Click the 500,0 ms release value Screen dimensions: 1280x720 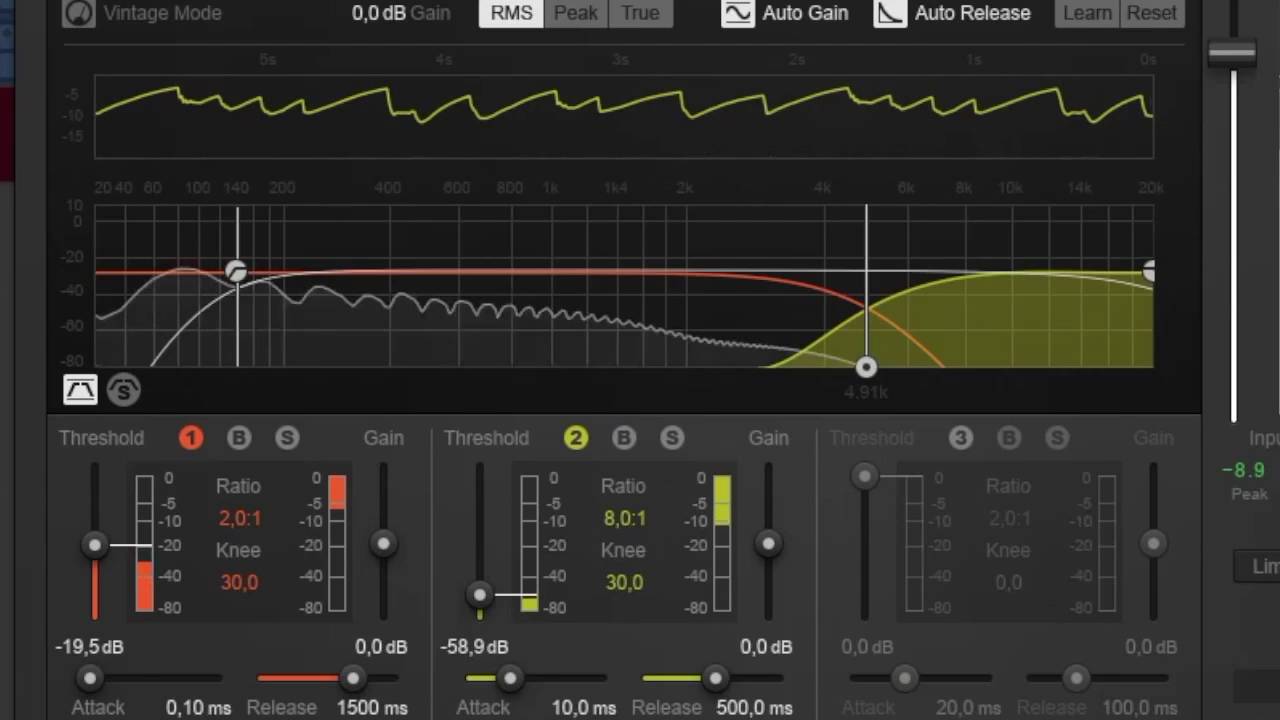[754, 708]
